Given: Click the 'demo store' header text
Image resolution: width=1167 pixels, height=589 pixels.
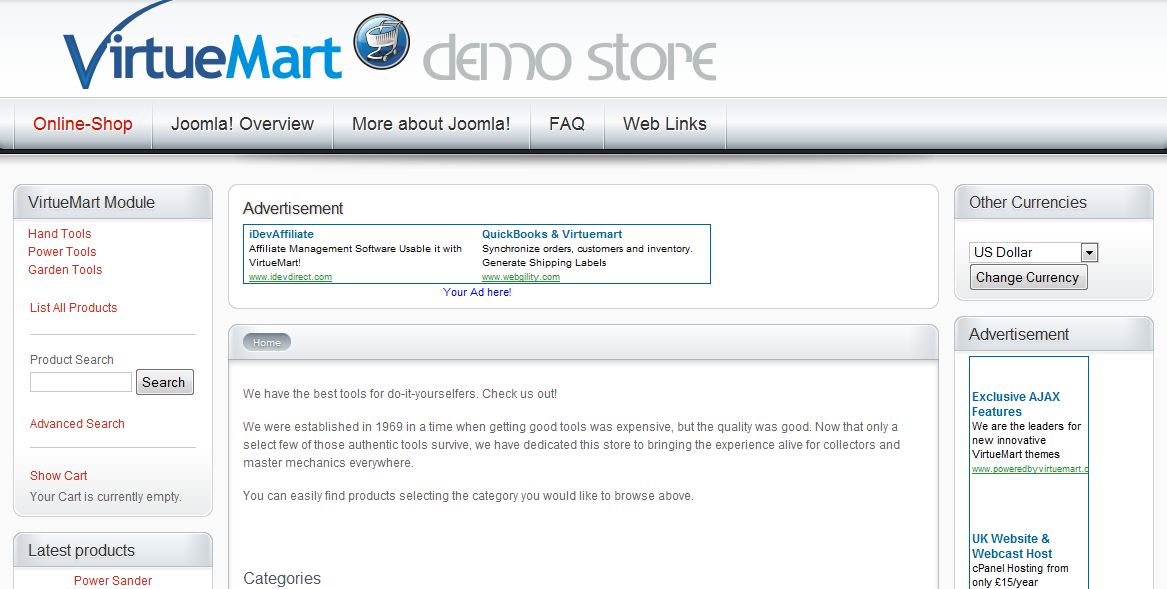Looking at the screenshot, I should (569, 58).
